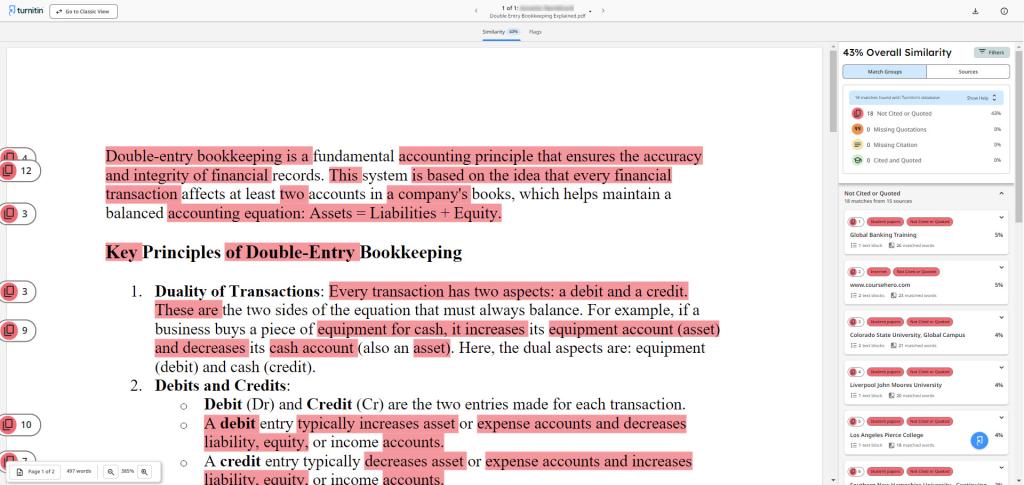Screen dimensions: 1024x485
Task: Collapse the Not Cited or Quoted section
Action: click(x=1001, y=194)
